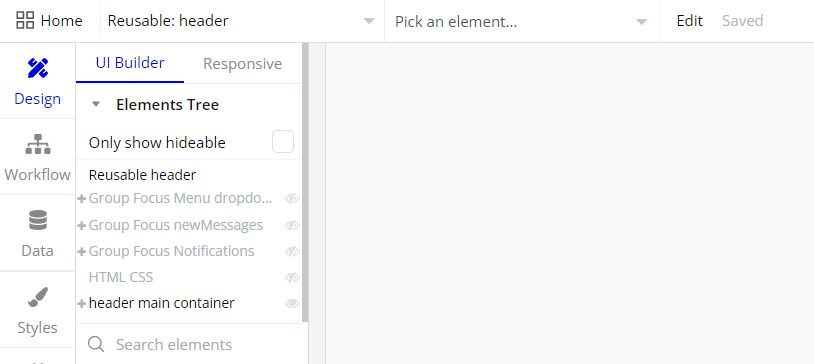Expand Group Focus Menu dropdown plus icon
Screen dimensions: 814x364
tap(82, 199)
